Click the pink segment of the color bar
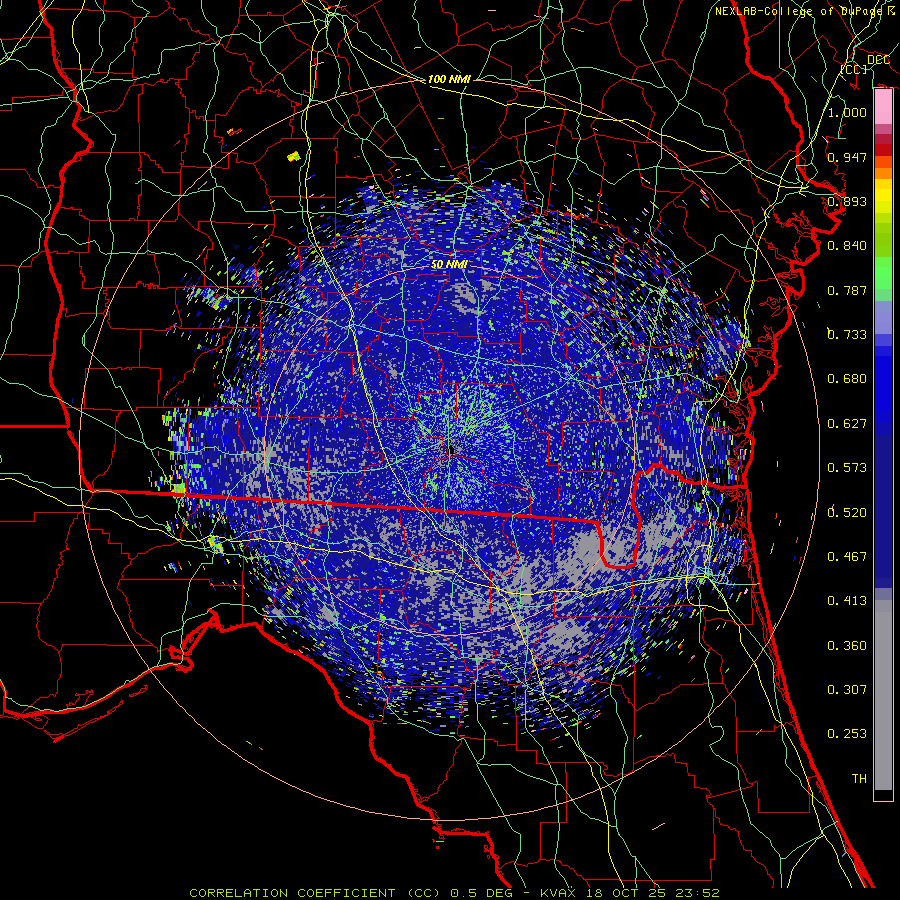This screenshot has height=900, width=900. pyautogui.click(x=883, y=107)
